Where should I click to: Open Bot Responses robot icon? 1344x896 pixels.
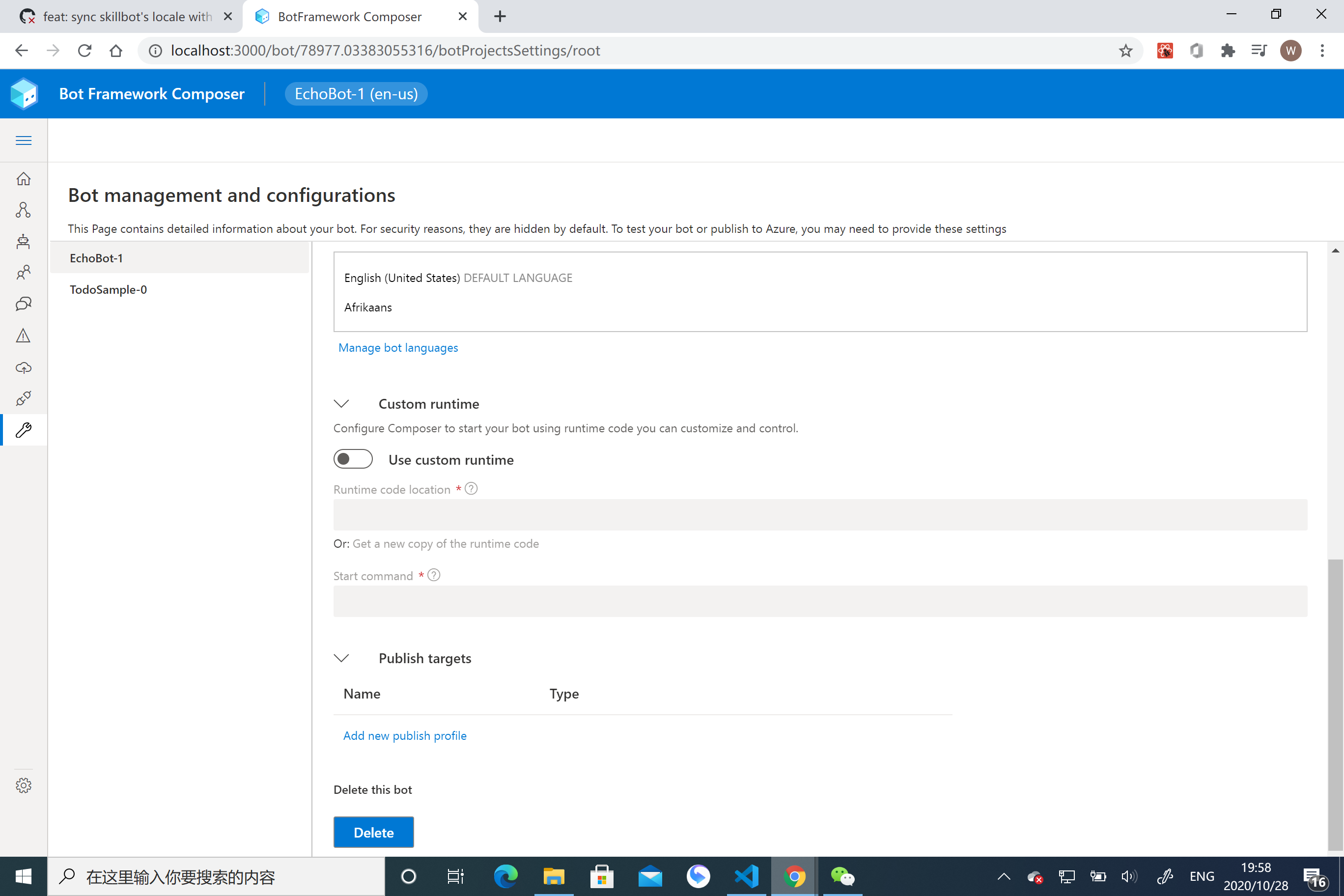24,241
